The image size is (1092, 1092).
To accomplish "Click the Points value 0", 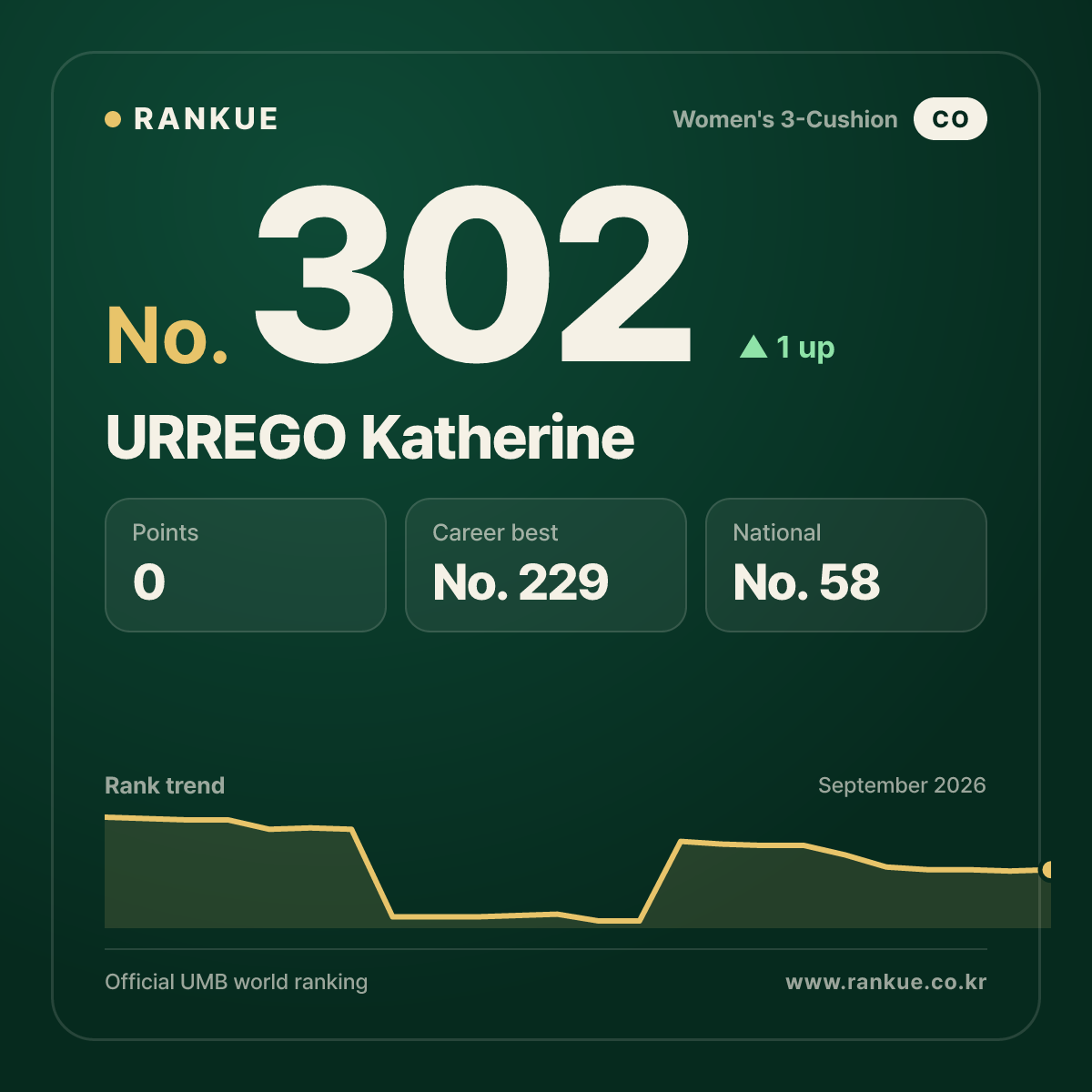I will point(149,582).
